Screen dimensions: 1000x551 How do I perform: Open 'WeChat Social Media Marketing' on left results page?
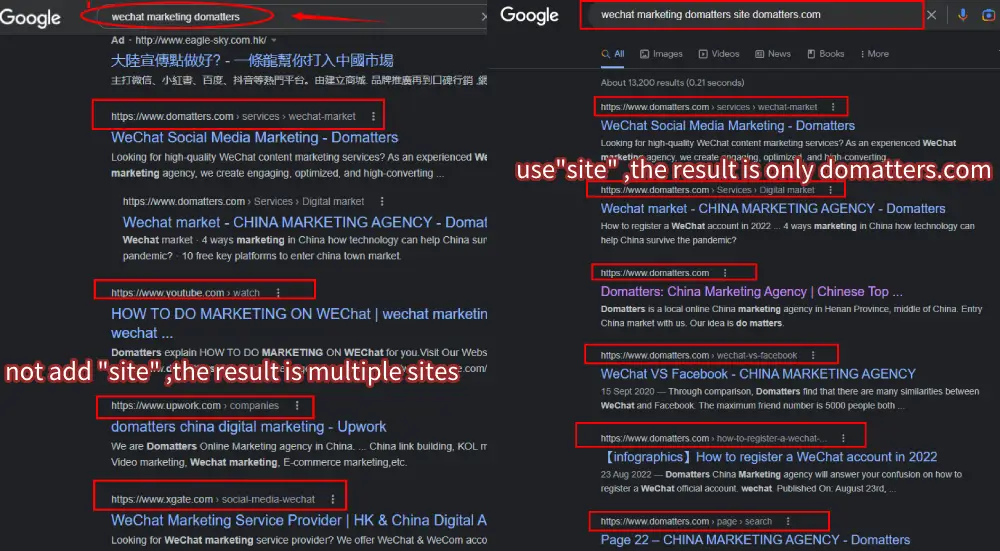[254, 138]
